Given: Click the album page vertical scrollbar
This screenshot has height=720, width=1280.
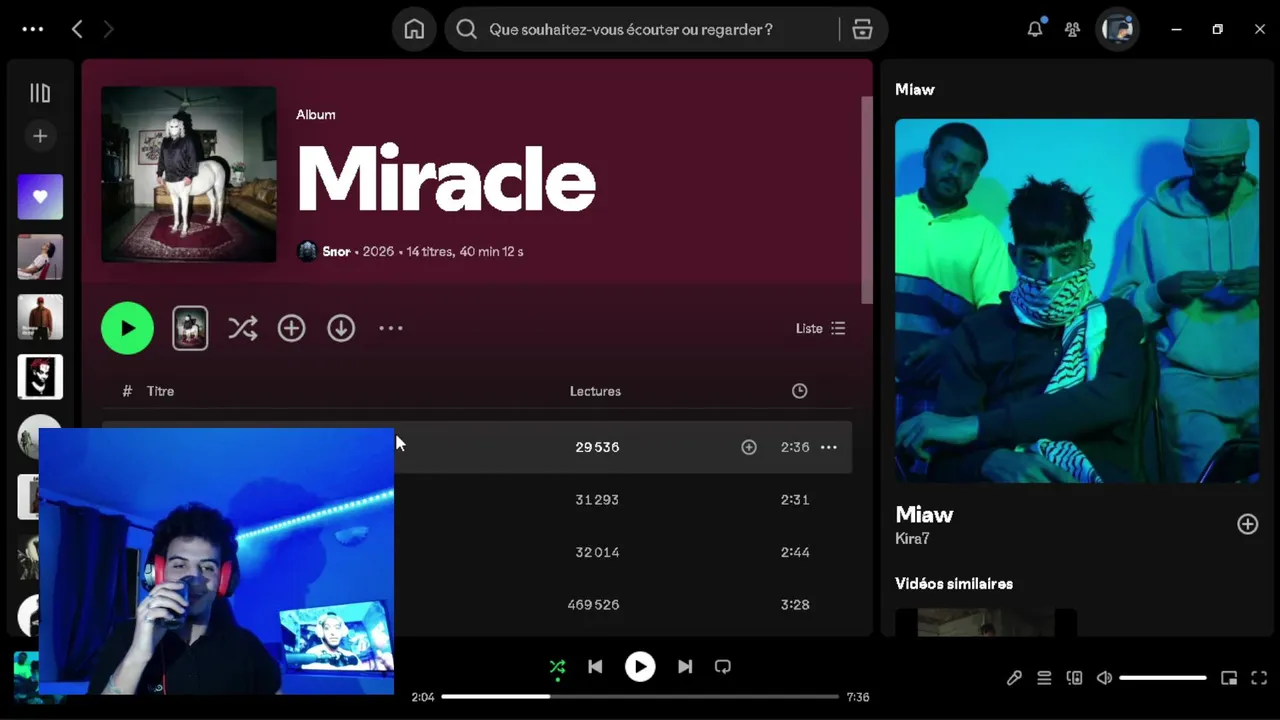Looking at the screenshot, I should [x=866, y=200].
